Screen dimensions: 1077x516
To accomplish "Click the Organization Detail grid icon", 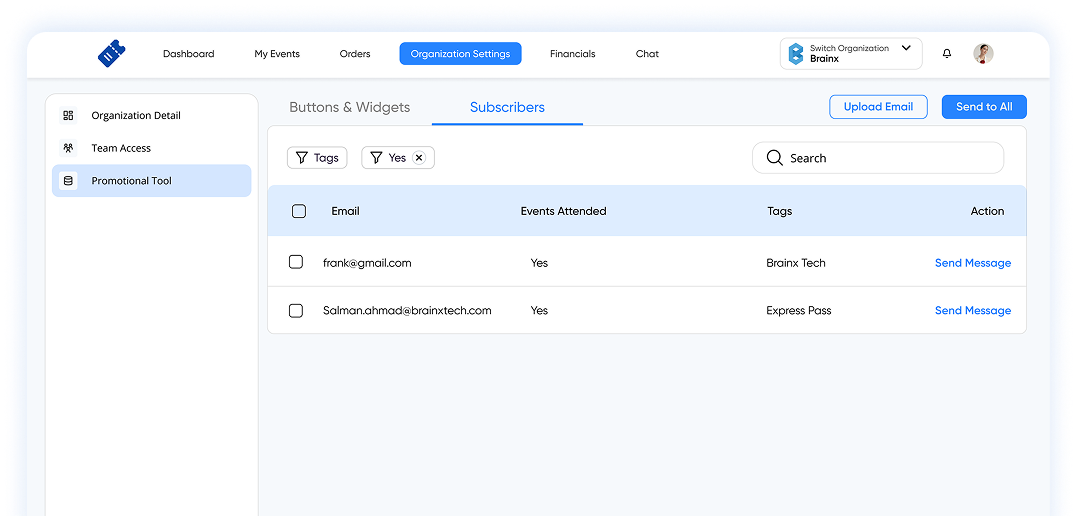I will [x=68, y=115].
